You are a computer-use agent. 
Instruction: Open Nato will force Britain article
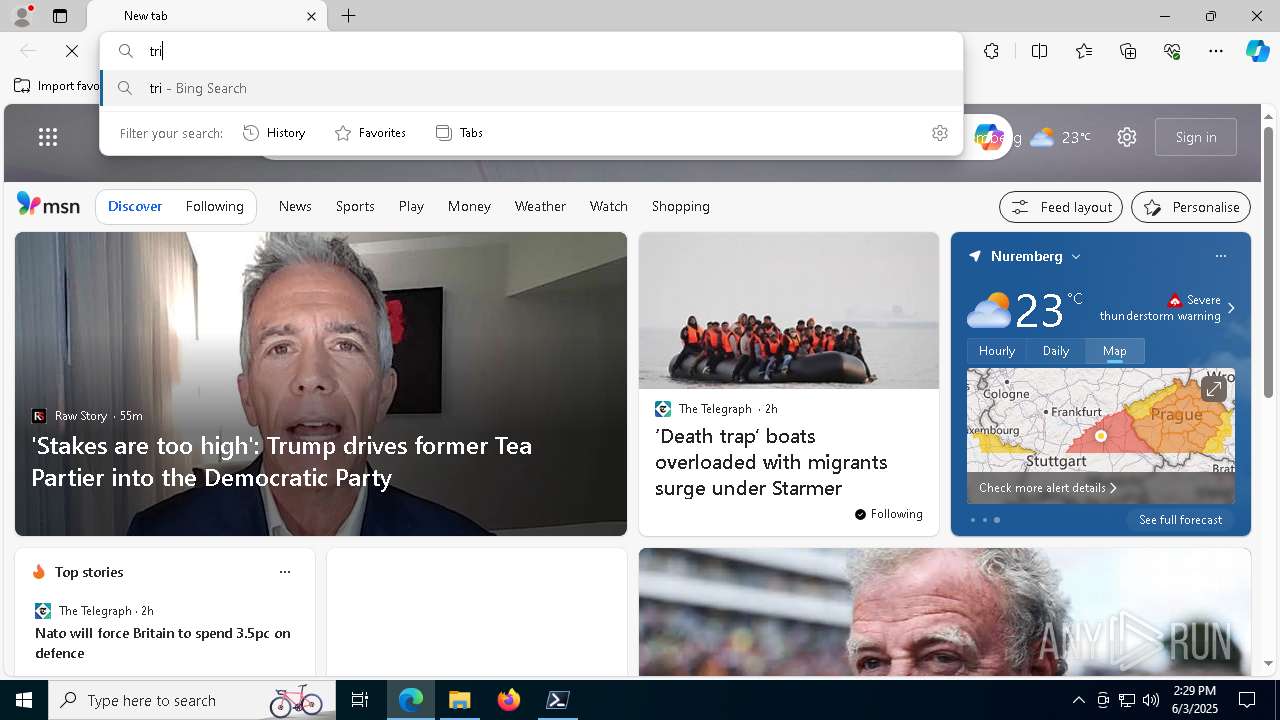tap(163, 643)
